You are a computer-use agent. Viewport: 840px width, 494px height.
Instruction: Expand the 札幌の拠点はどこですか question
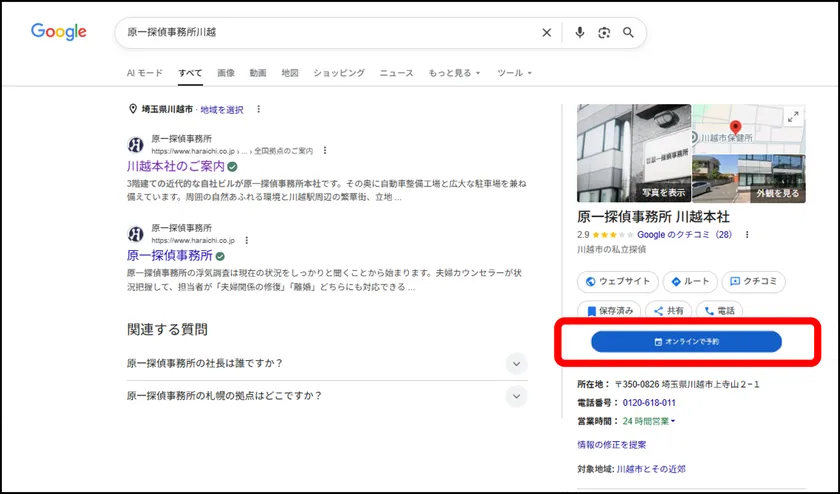point(327,396)
